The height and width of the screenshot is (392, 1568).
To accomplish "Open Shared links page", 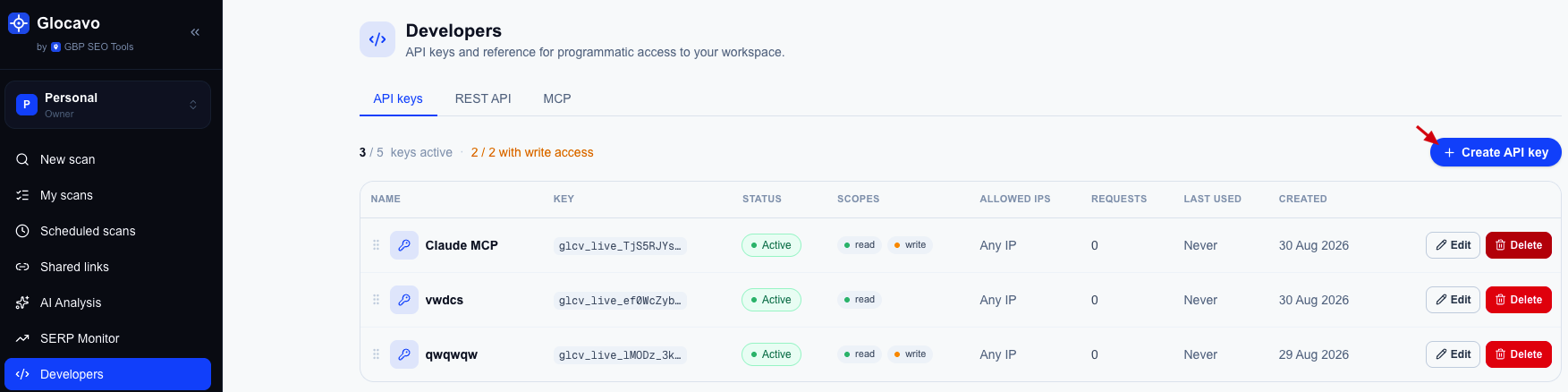I will [108, 267].
